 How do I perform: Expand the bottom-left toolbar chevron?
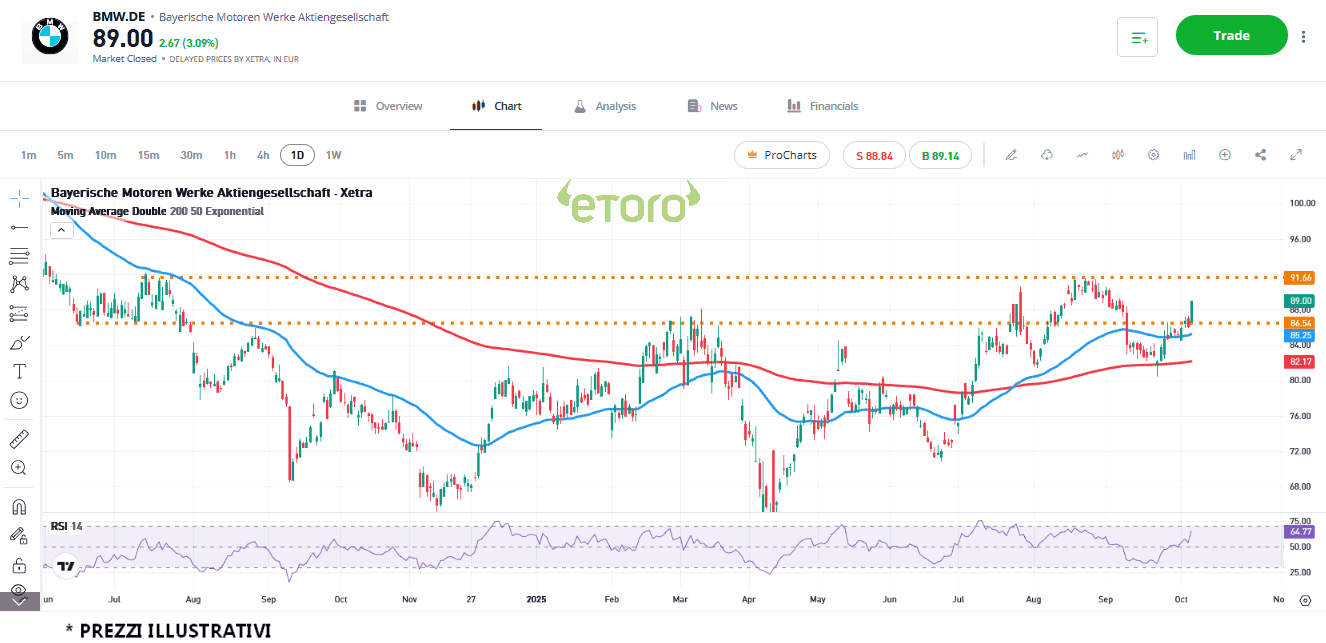(x=19, y=601)
